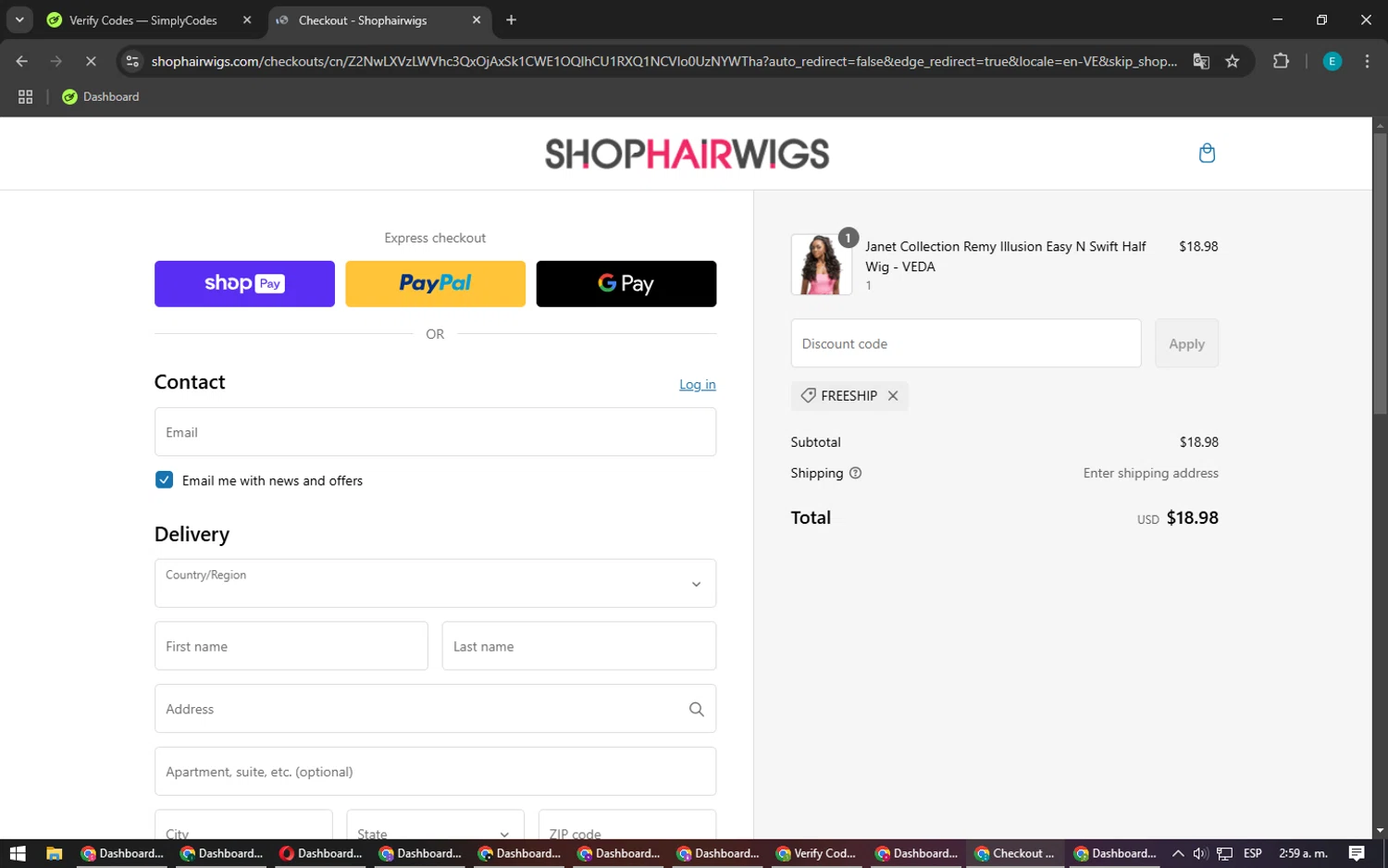Click the shipping info question icon

coord(855,473)
